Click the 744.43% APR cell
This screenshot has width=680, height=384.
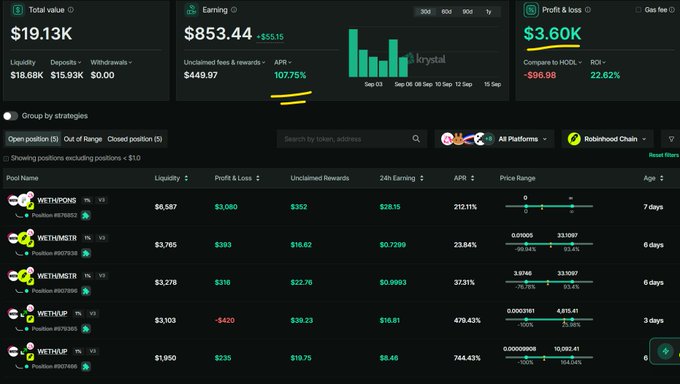(467, 358)
